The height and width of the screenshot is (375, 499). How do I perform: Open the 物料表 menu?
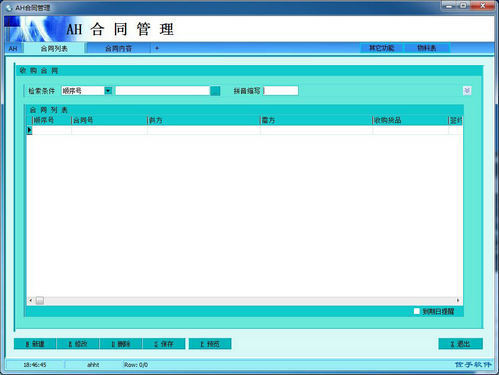tap(427, 48)
